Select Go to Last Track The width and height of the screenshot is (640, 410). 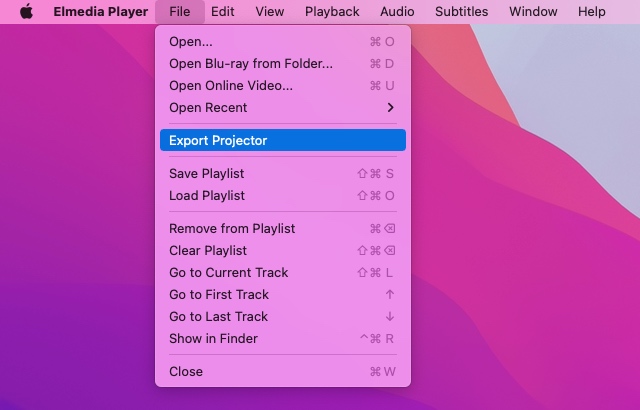283,317
